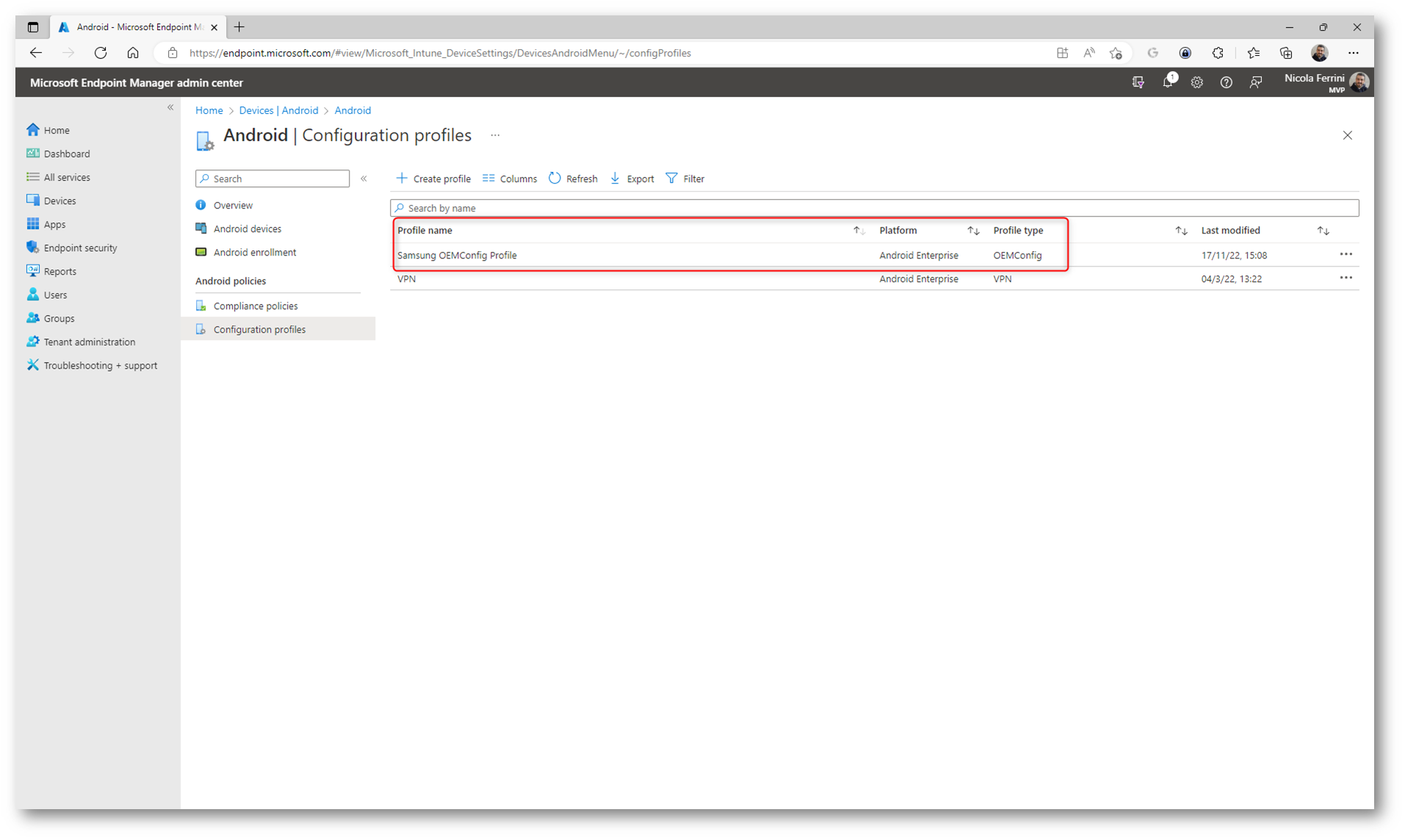Open browser Collections icon
The height and width of the screenshot is (840, 1405).
(x=1285, y=53)
